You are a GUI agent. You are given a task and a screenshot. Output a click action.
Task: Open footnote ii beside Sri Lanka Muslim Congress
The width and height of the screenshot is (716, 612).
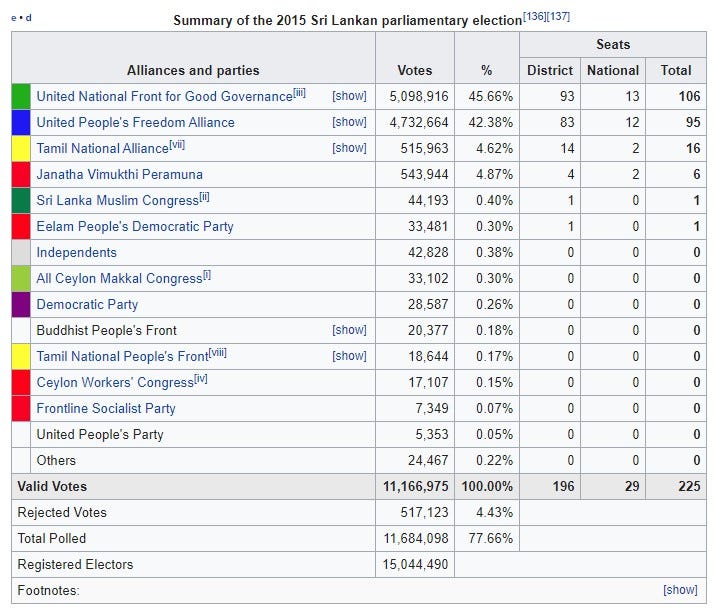(204, 197)
